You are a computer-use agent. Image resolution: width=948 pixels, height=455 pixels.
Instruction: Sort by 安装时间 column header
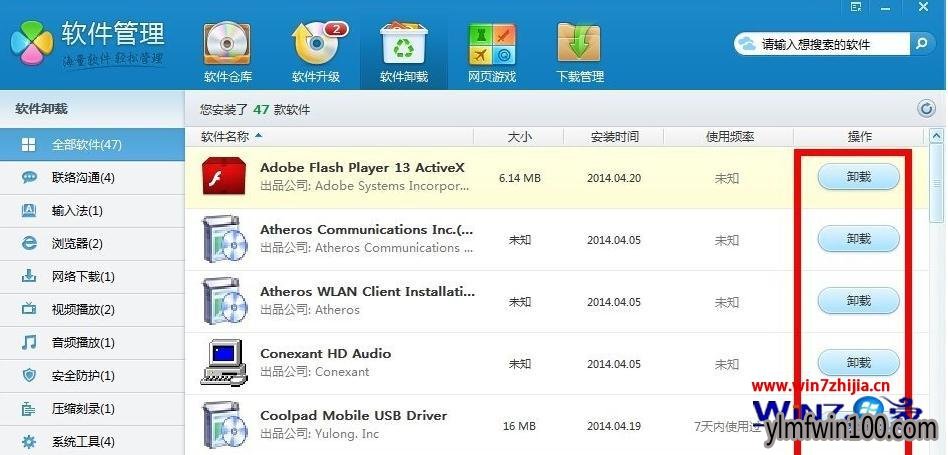point(614,136)
